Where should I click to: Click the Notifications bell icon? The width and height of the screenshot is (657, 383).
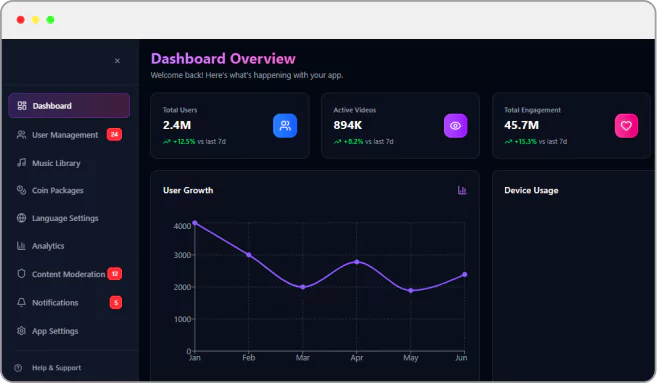21,302
